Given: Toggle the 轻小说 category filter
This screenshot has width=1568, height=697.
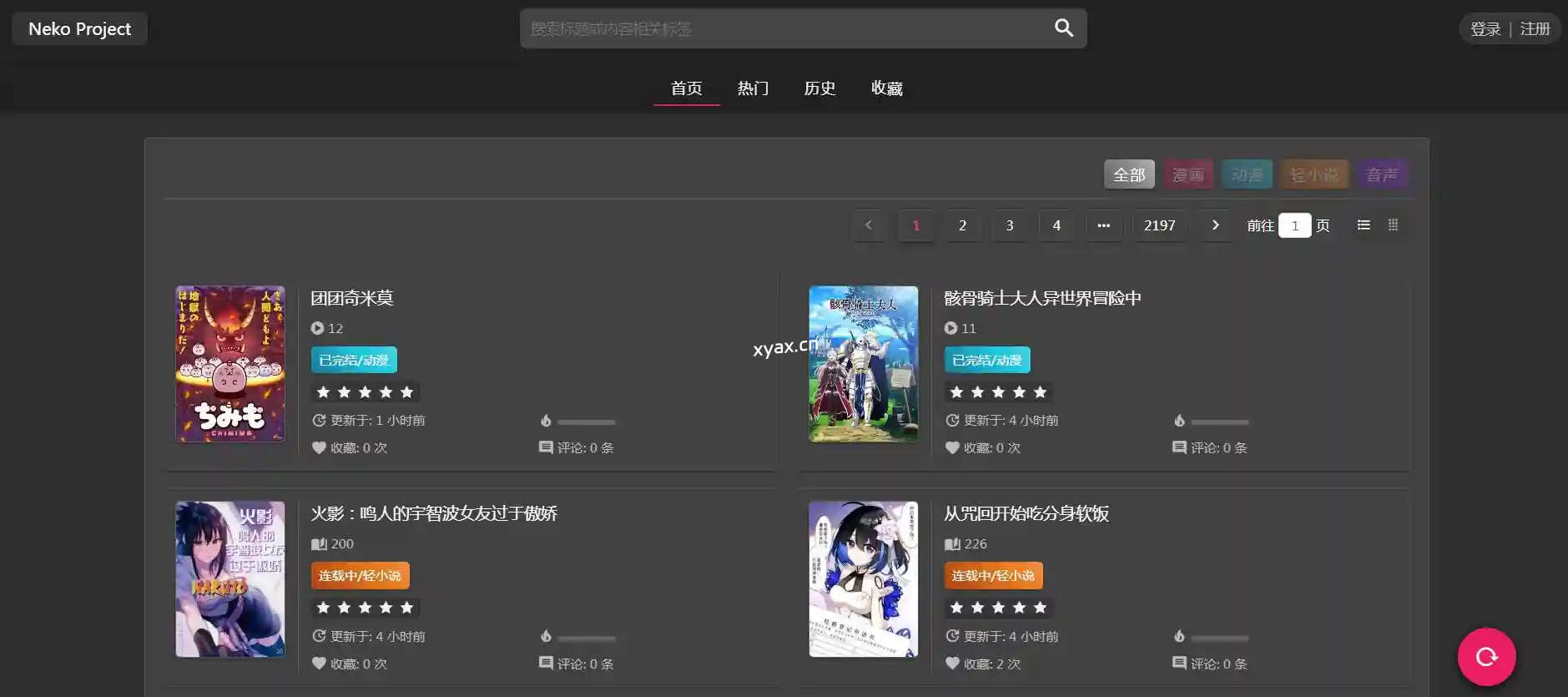Looking at the screenshot, I should pos(1314,174).
